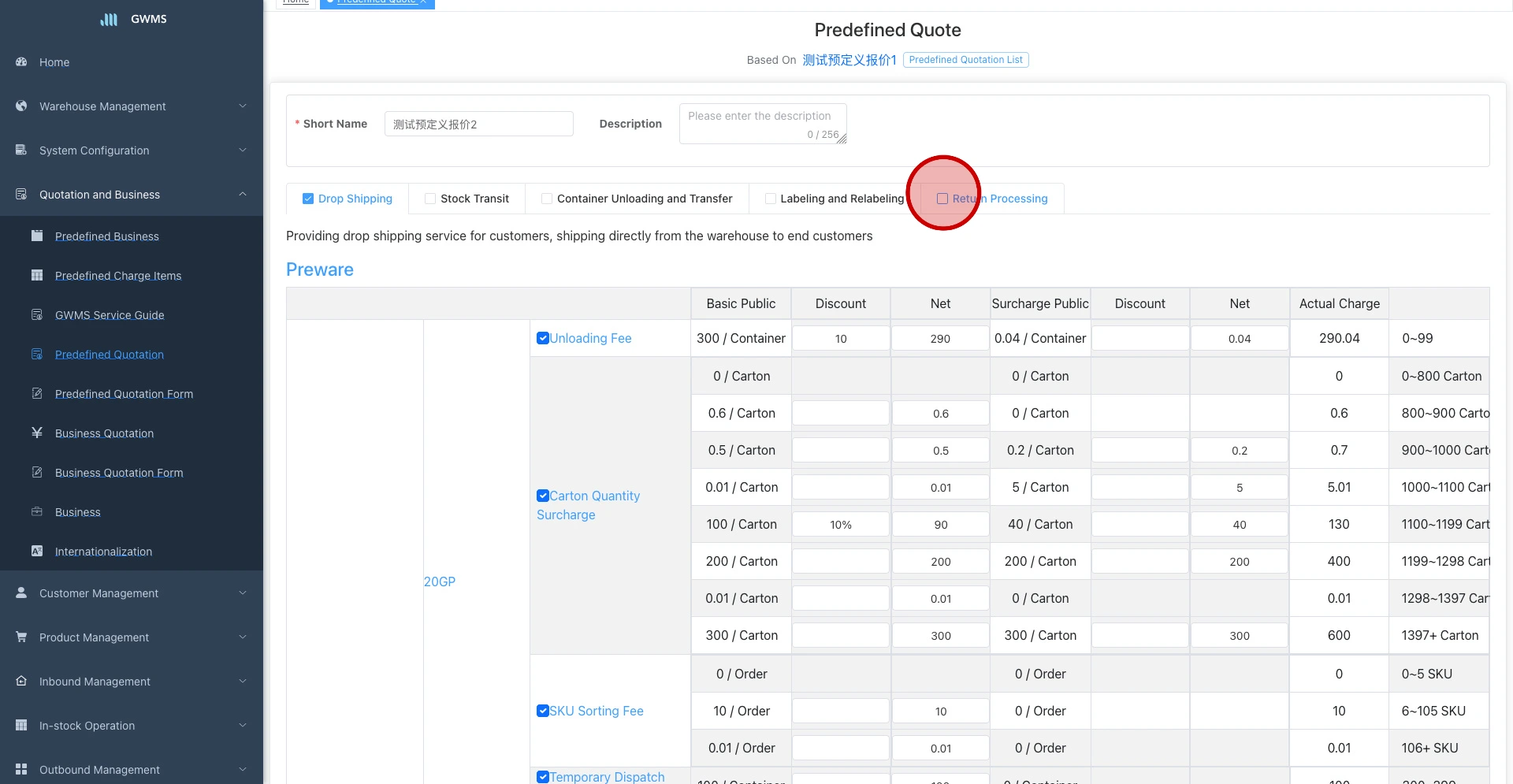Click the Quotation and Business icon

coord(21,194)
